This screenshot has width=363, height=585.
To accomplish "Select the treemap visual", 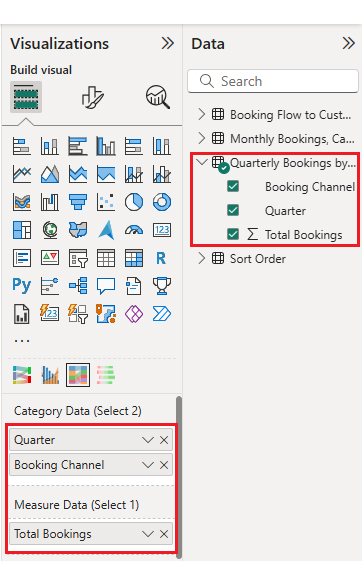I will 22,230.
